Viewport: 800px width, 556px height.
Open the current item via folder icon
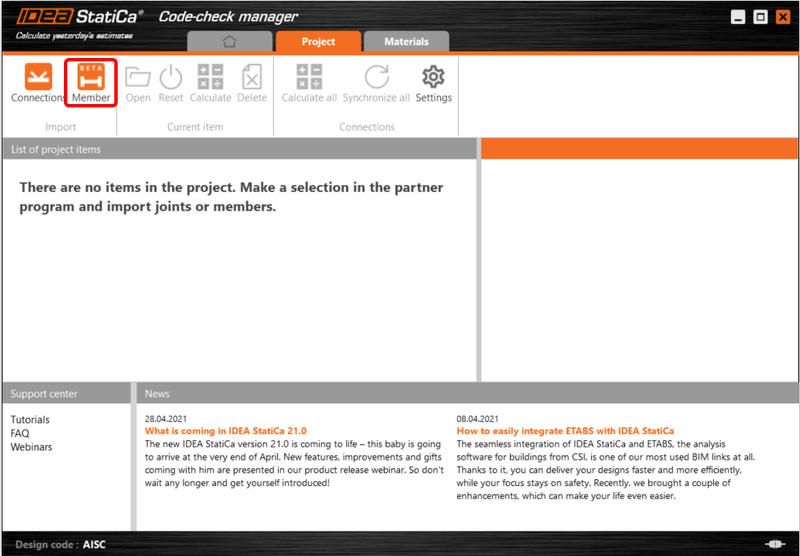click(138, 83)
